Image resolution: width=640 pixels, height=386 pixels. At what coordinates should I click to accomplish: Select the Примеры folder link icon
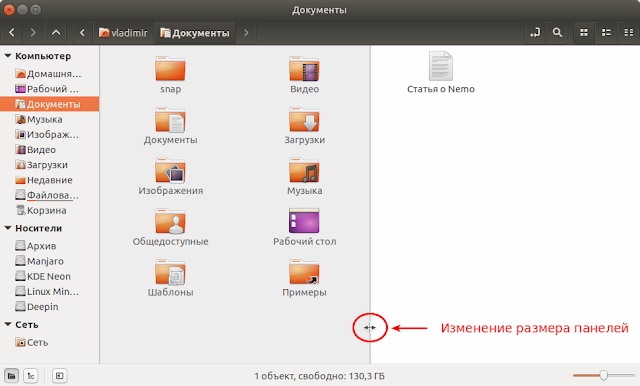(x=304, y=273)
